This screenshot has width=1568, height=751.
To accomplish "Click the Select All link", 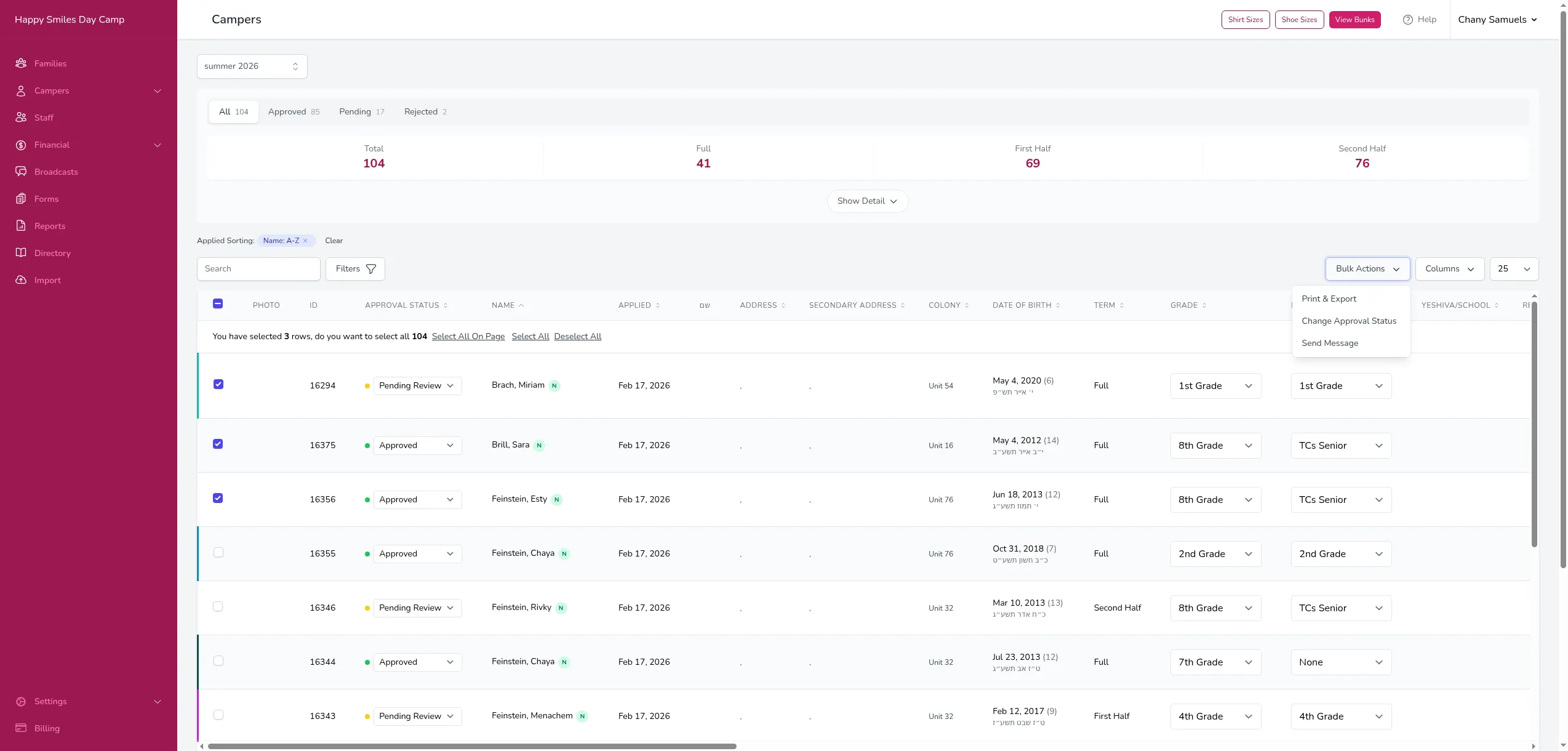I will point(530,337).
